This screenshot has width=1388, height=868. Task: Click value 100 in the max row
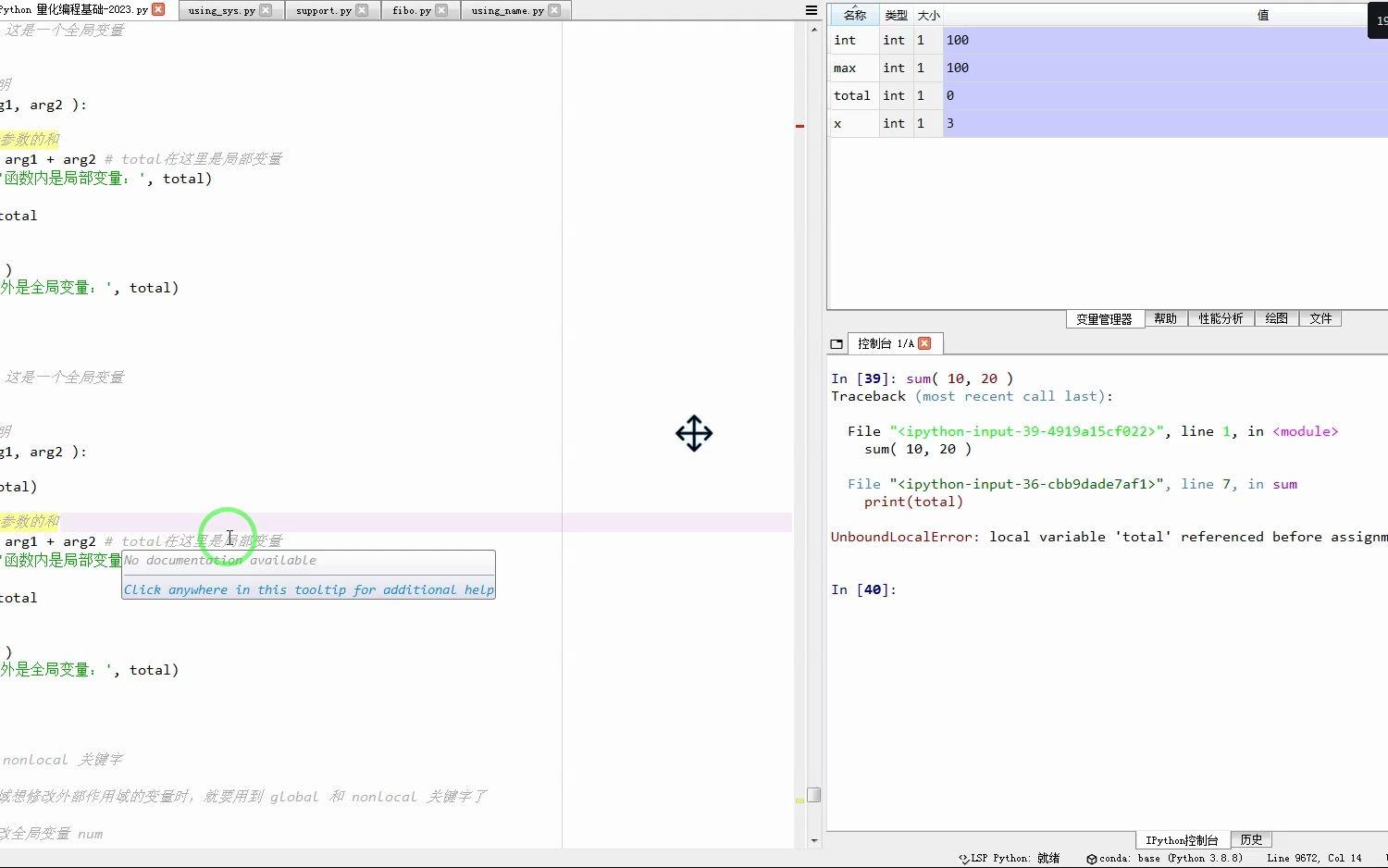coord(1165,68)
